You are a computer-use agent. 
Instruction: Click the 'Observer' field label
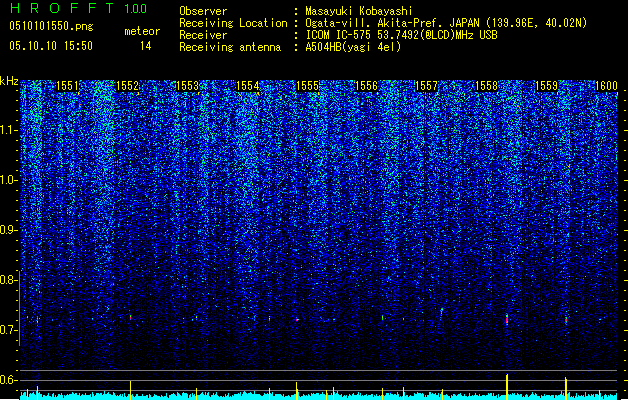pyautogui.click(x=203, y=11)
